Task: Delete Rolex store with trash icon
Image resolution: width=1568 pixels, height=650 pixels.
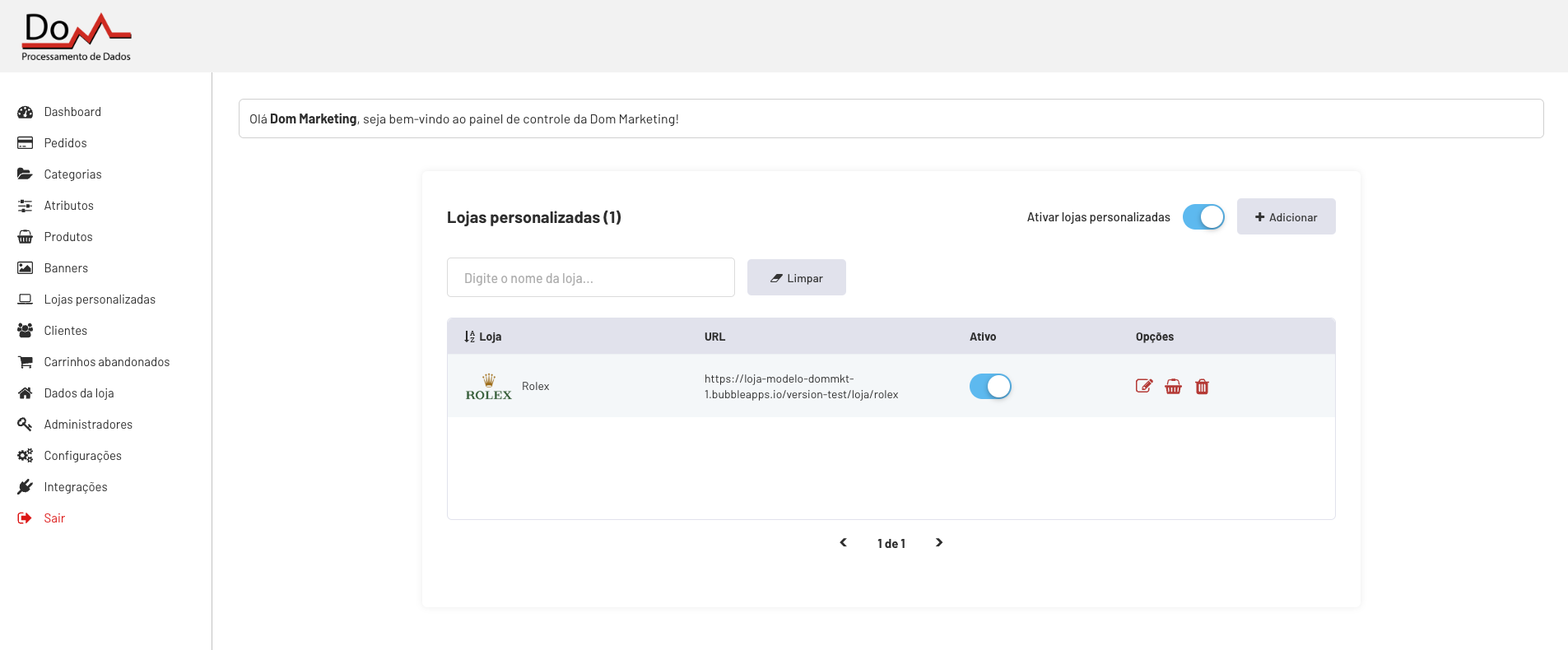Action: [1202, 387]
